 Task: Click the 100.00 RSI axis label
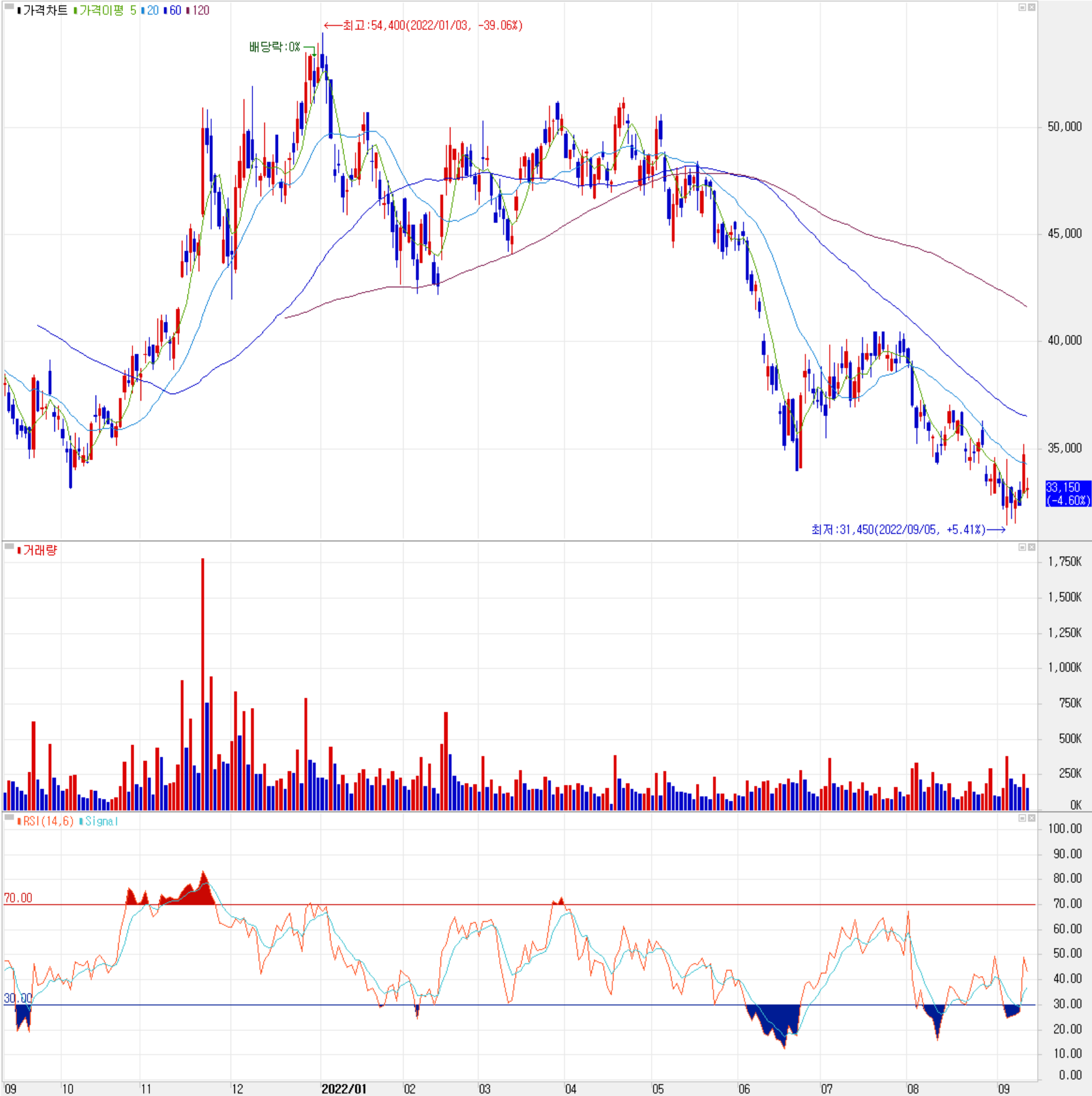pos(1065,829)
